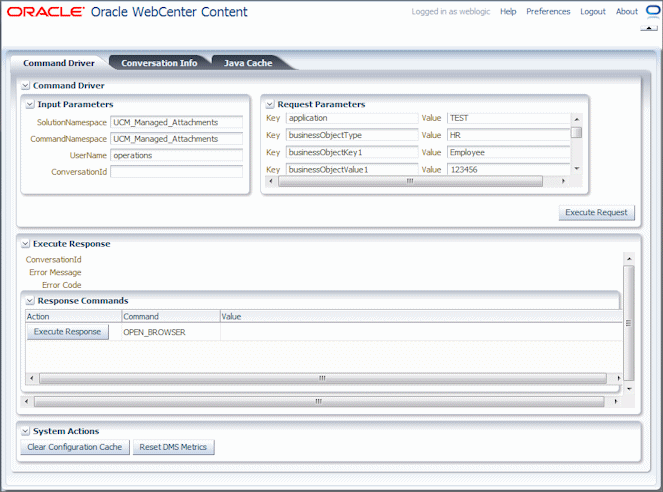Collapse the System Actions section
The image size is (663, 492).
[25, 431]
